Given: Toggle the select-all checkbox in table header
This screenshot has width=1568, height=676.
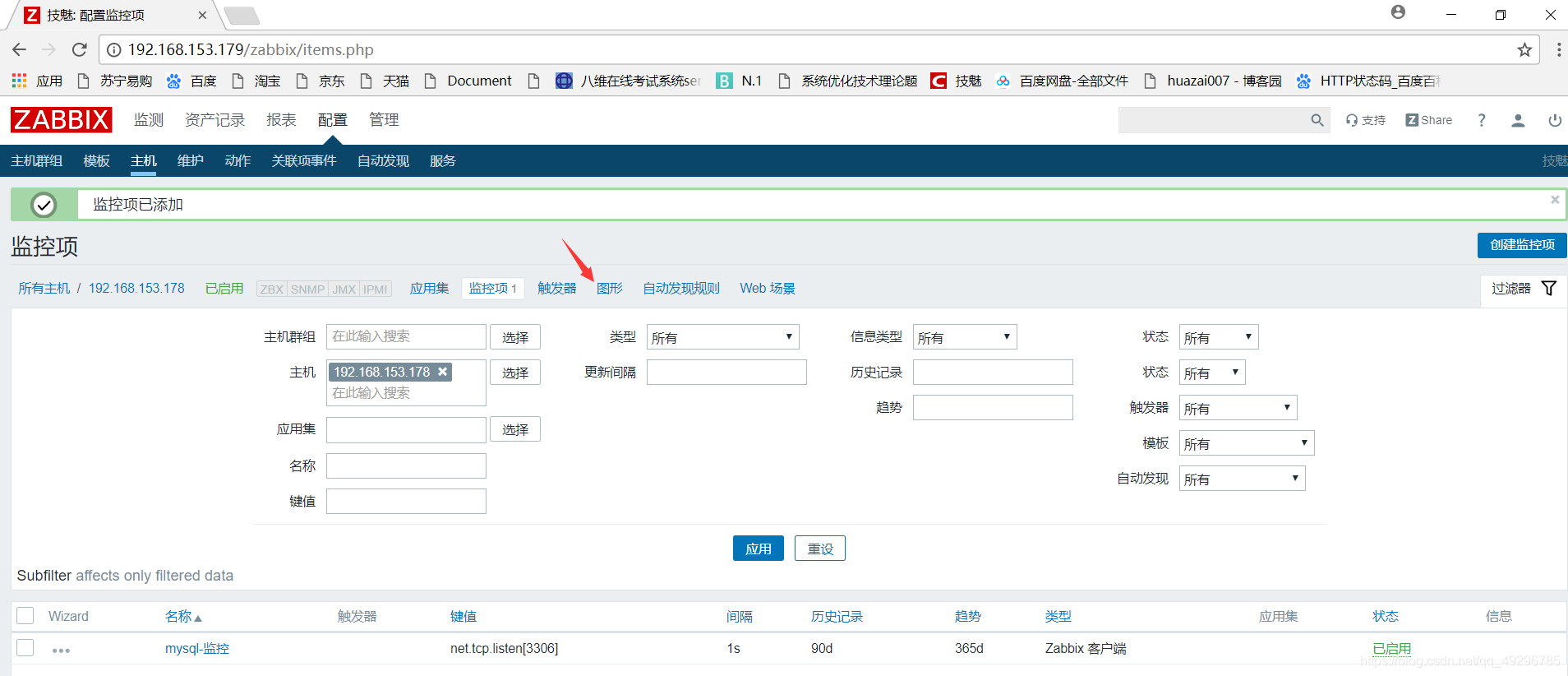Looking at the screenshot, I should [25, 616].
